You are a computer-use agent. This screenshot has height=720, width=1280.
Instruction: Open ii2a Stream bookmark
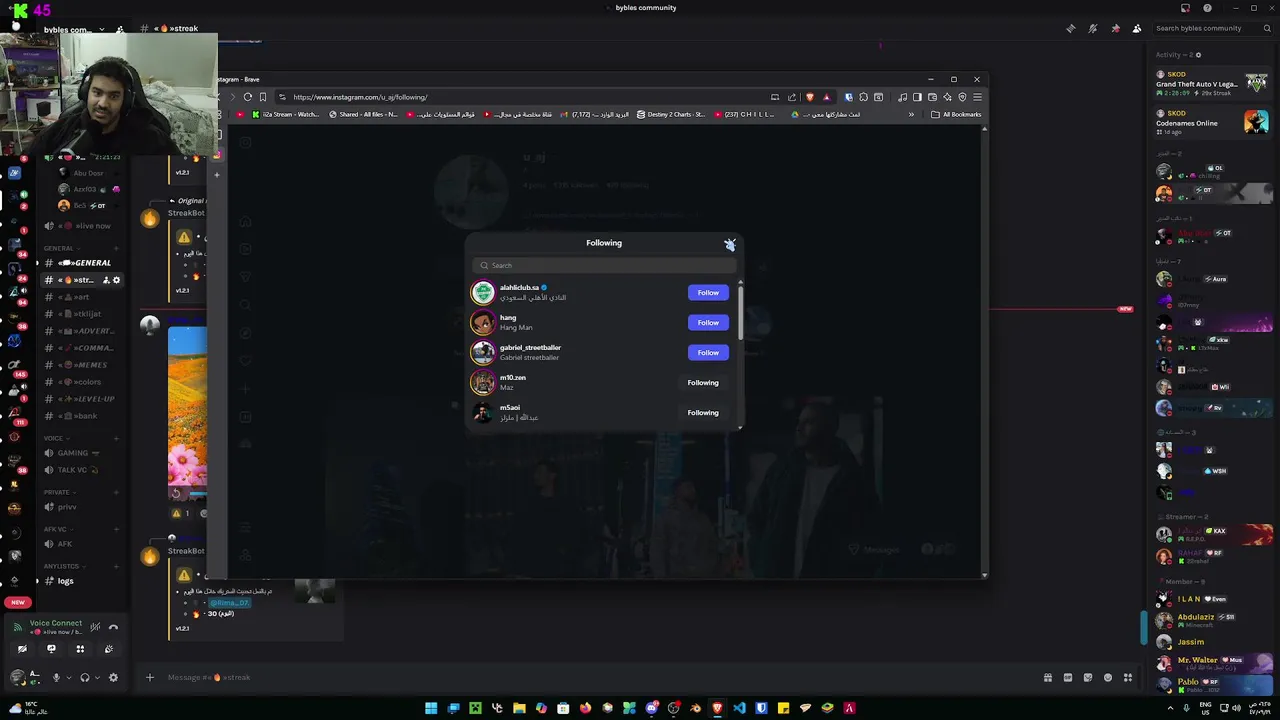pyautogui.click(x=286, y=114)
